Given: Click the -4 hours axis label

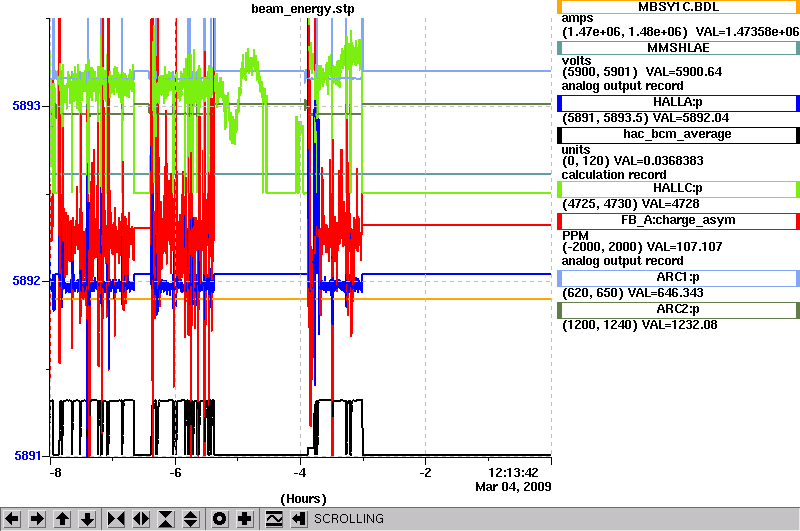Looking at the screenshot, I should click(x=300, y=472).
